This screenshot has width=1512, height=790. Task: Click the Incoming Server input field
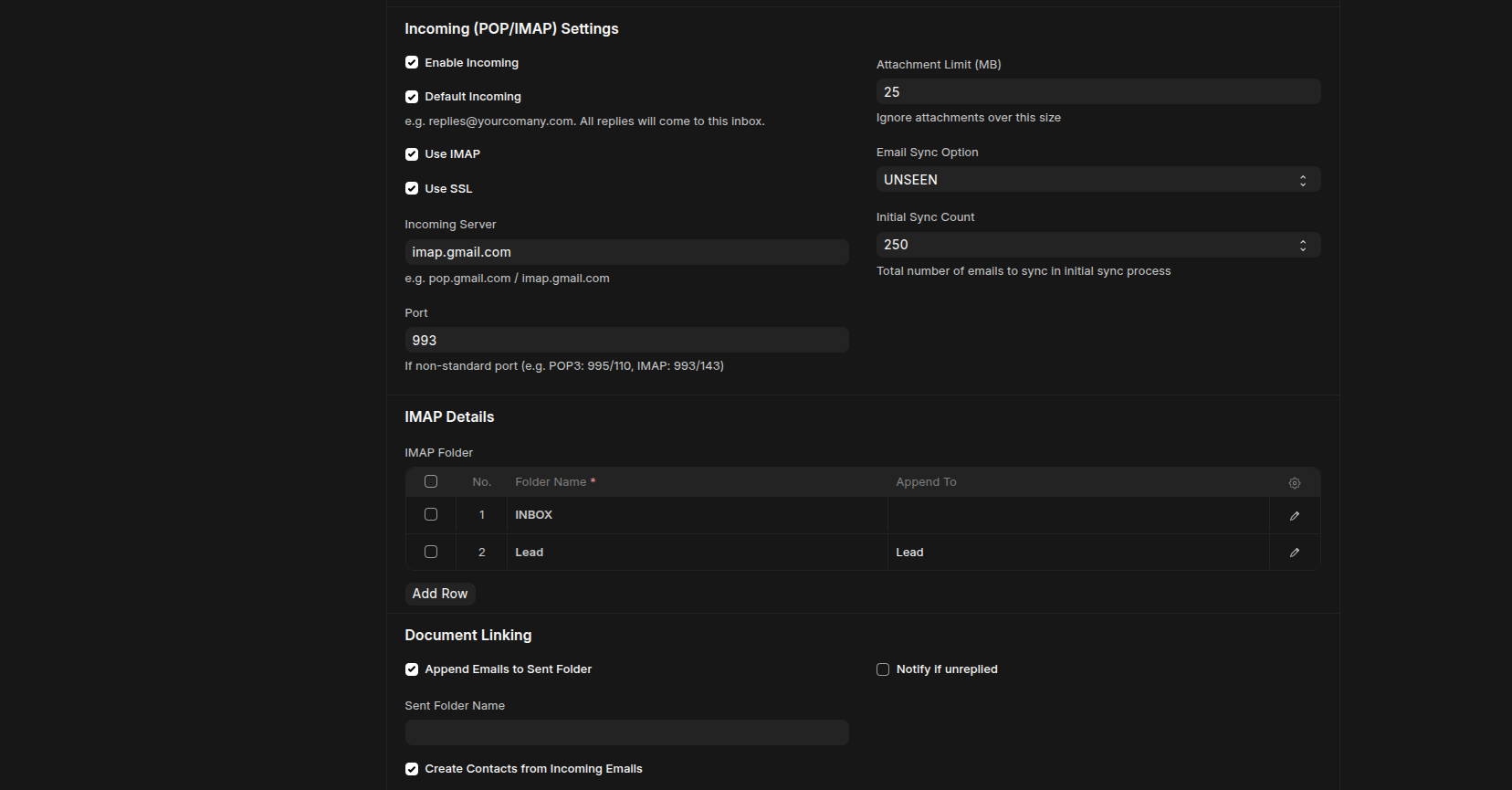pyautogui.click(x=626, y=252)
